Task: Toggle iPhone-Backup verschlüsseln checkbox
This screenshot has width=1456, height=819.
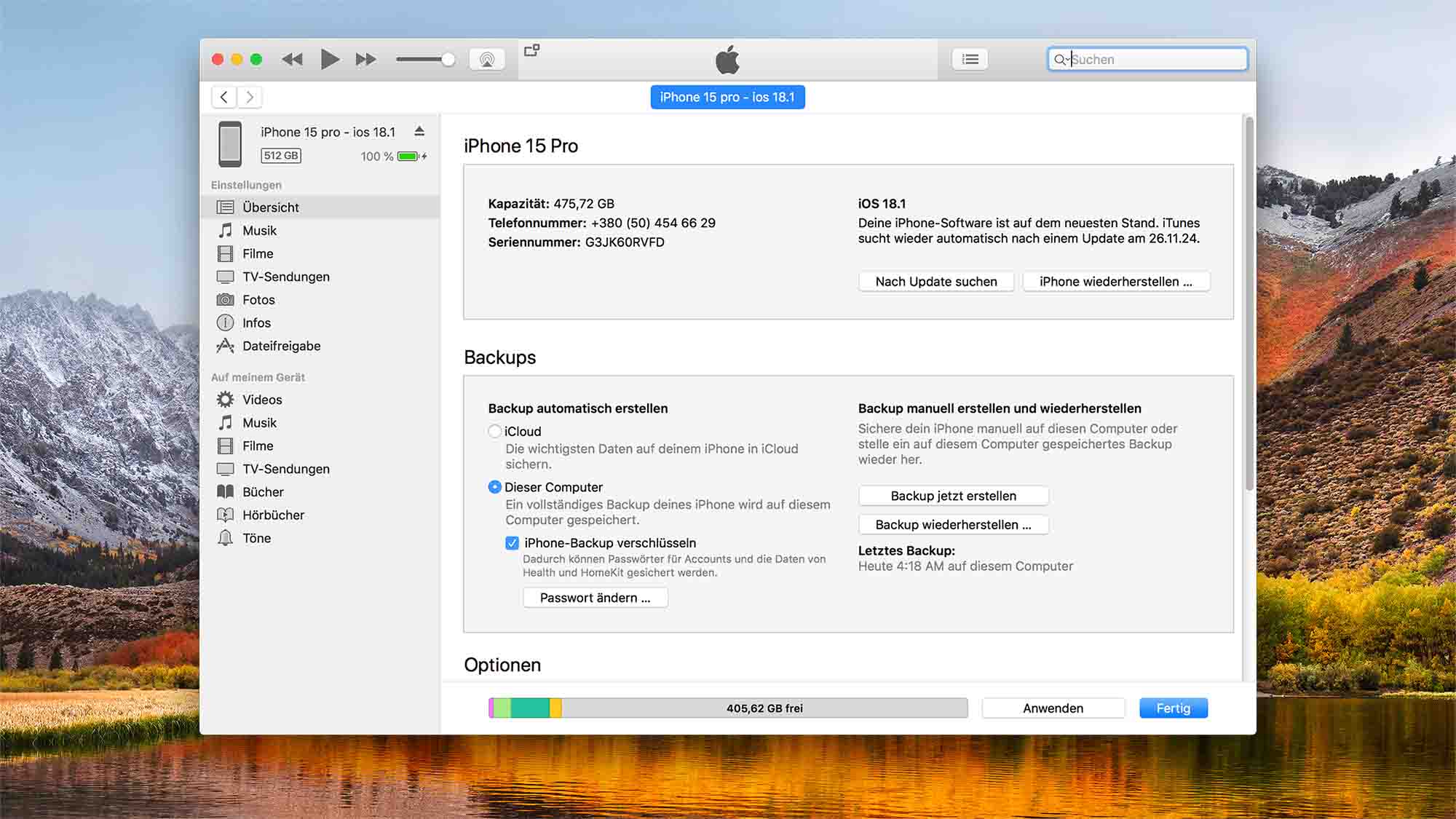Action: click(513, 543)
